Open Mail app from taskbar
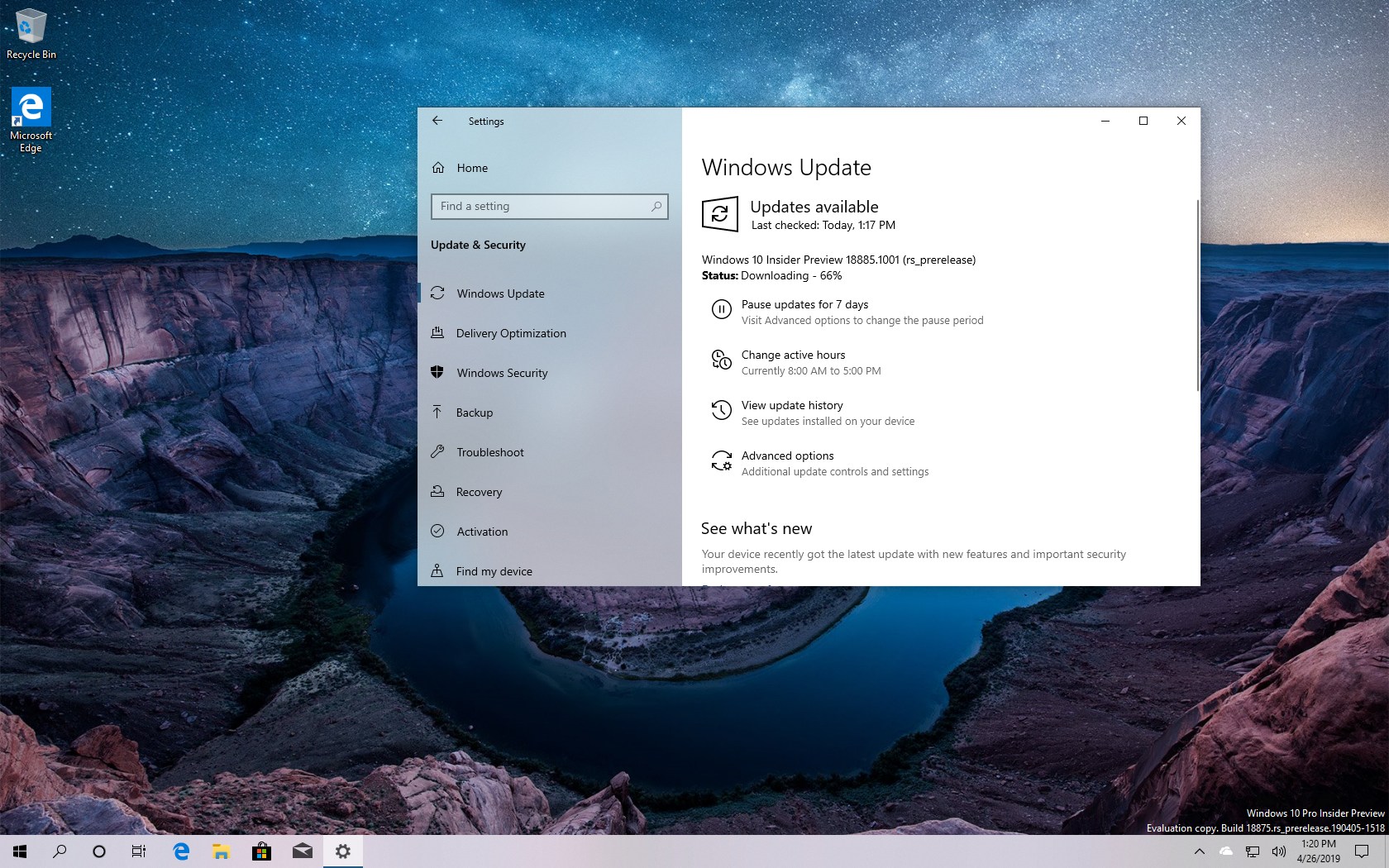Image resolution: width=1389 pixels, height=868 pixels. tap(302, 851)
